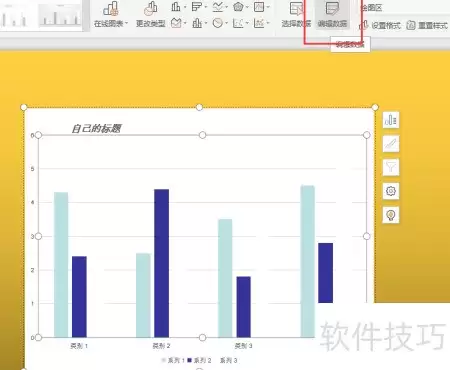Click the 选择数据 select data button
This screenshot has width=450, height=370.
(x=296, y=14)
